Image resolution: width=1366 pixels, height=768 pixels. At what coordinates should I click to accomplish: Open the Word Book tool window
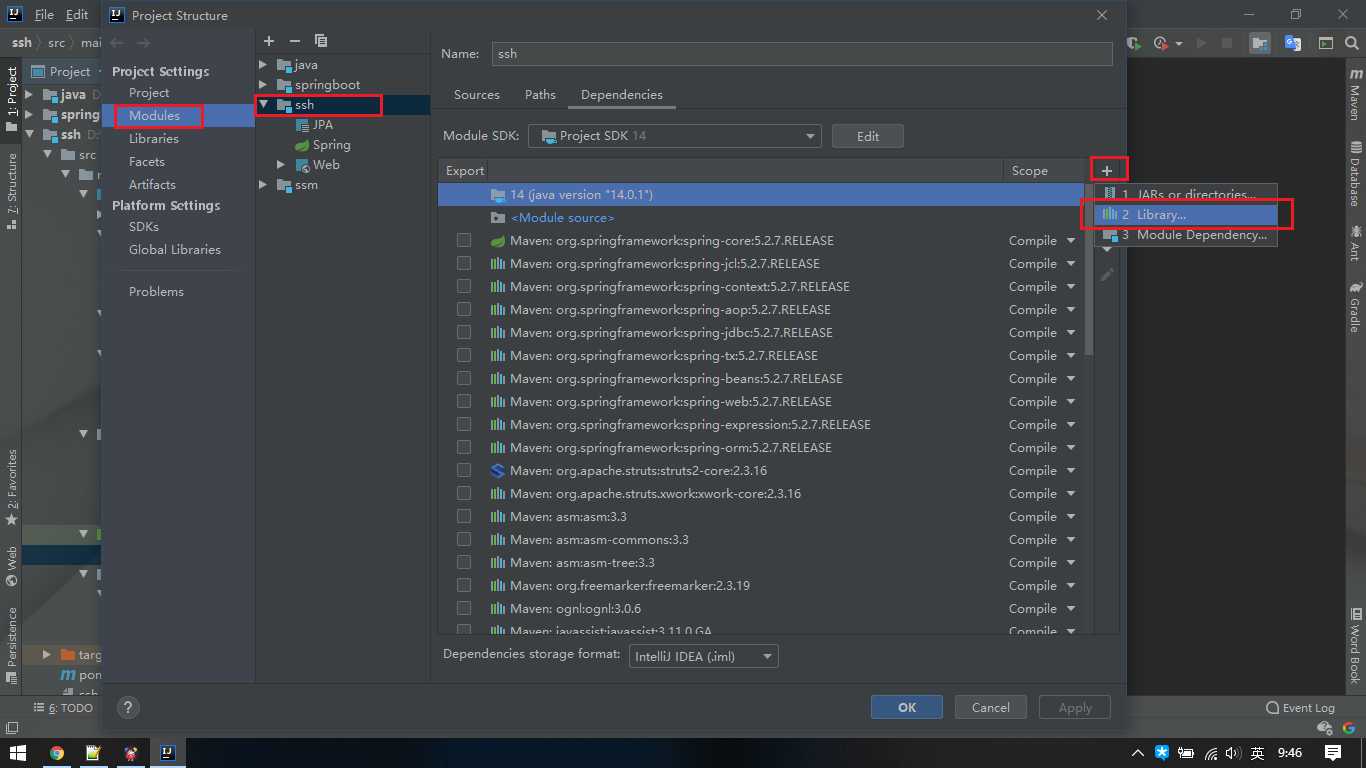pyautogui.click(x=1355, y=644)
